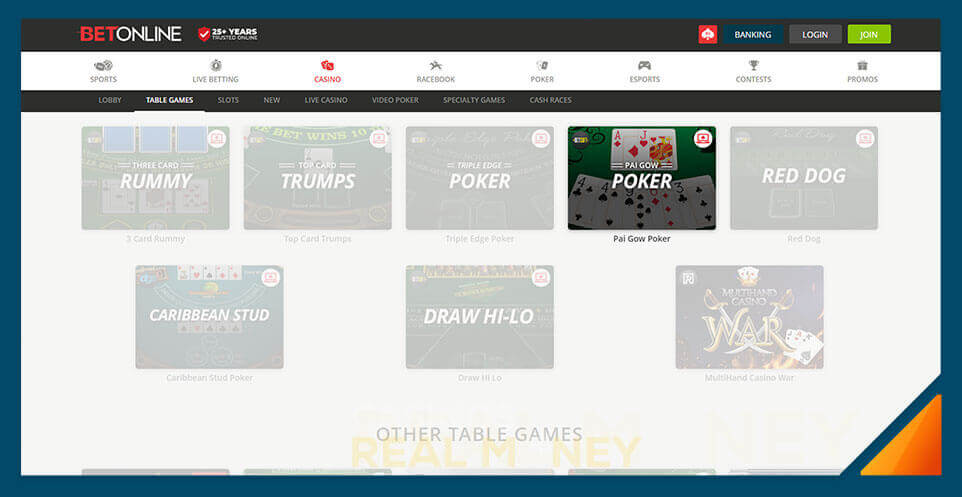Open the Poker cards icon
The image size is (962, 497).
(x=542, y=65)
